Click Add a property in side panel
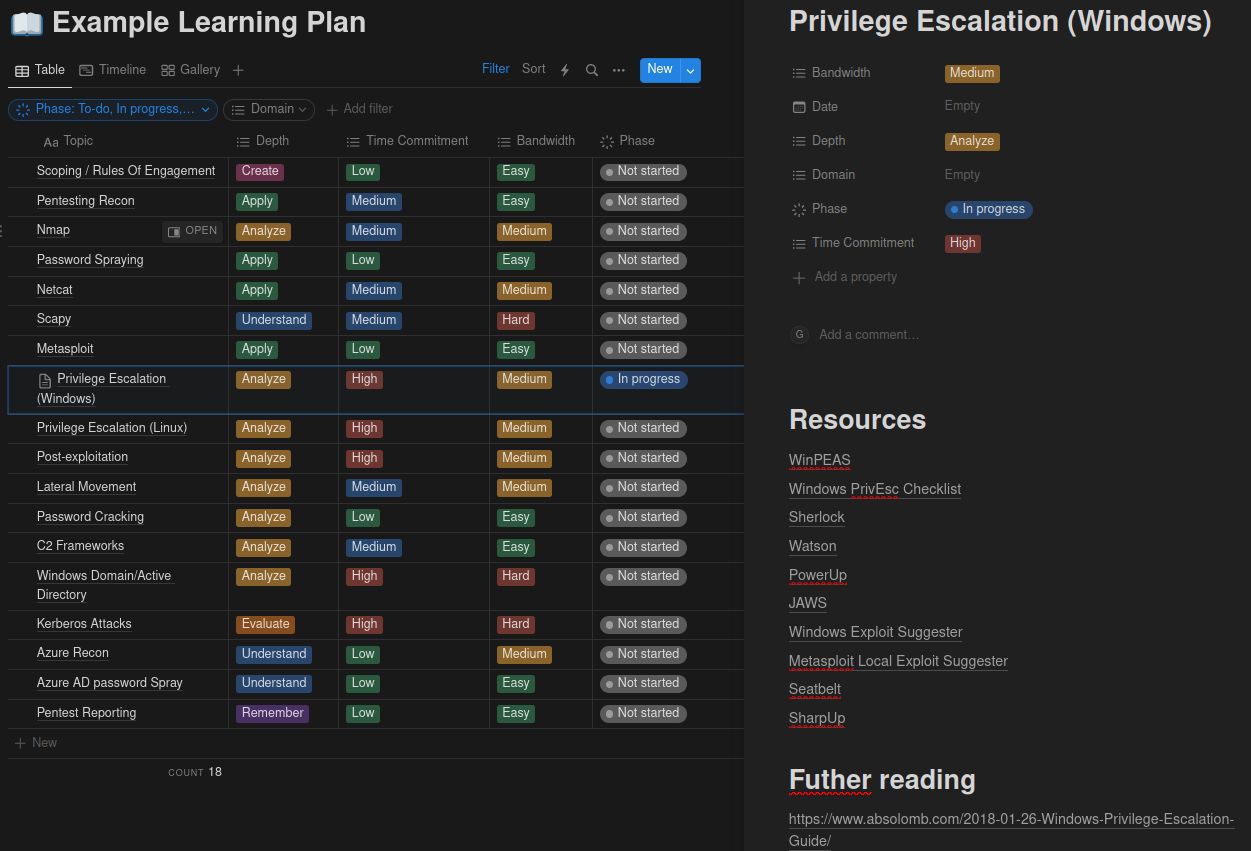 click(855, 277)
